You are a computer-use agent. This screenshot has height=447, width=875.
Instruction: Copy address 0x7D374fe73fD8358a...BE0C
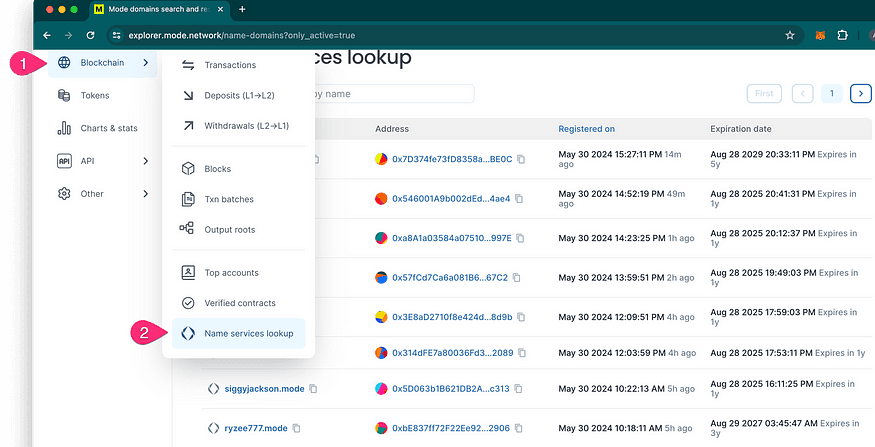(x=521, y=159)
